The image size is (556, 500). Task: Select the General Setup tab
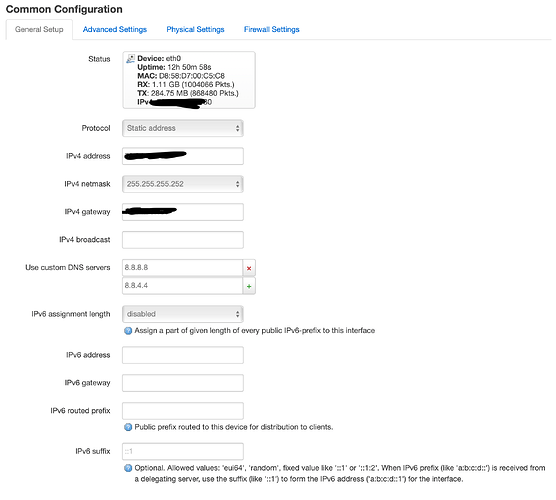39,29
